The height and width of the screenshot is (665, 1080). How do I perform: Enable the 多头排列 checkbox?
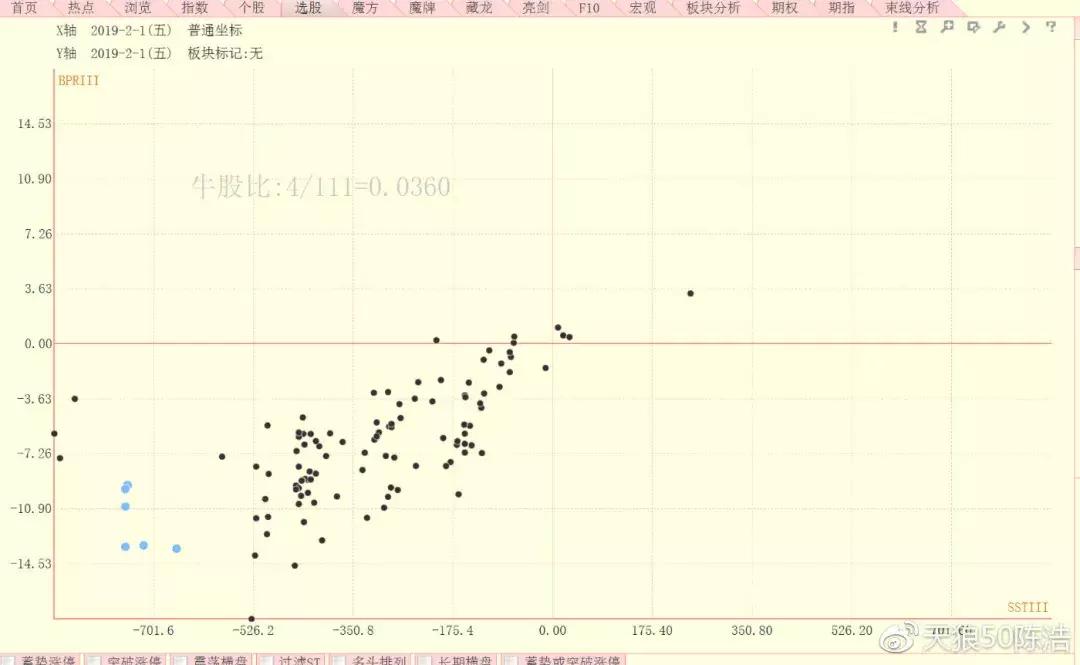[341, 661]
